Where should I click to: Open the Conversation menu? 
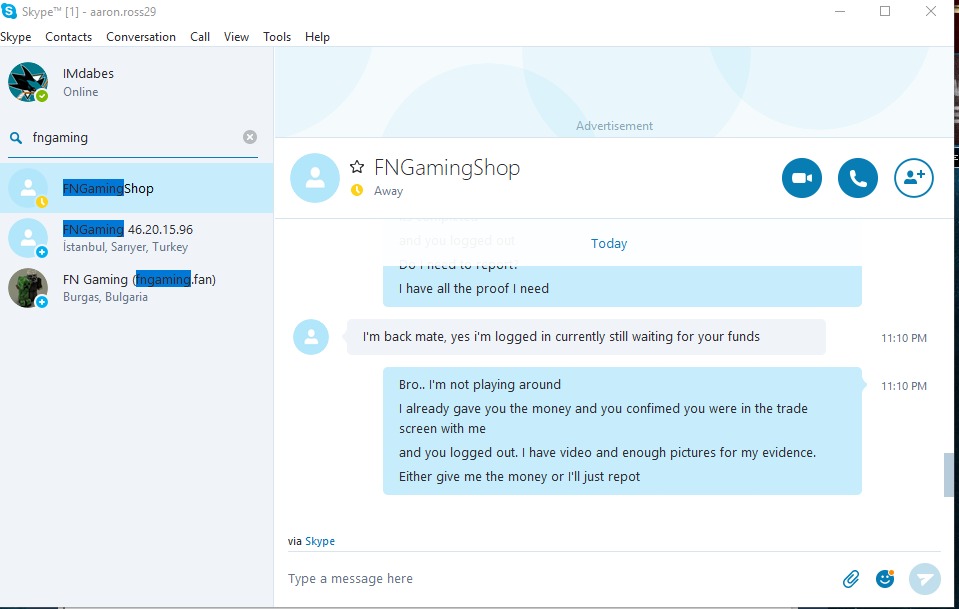point(141,37)
